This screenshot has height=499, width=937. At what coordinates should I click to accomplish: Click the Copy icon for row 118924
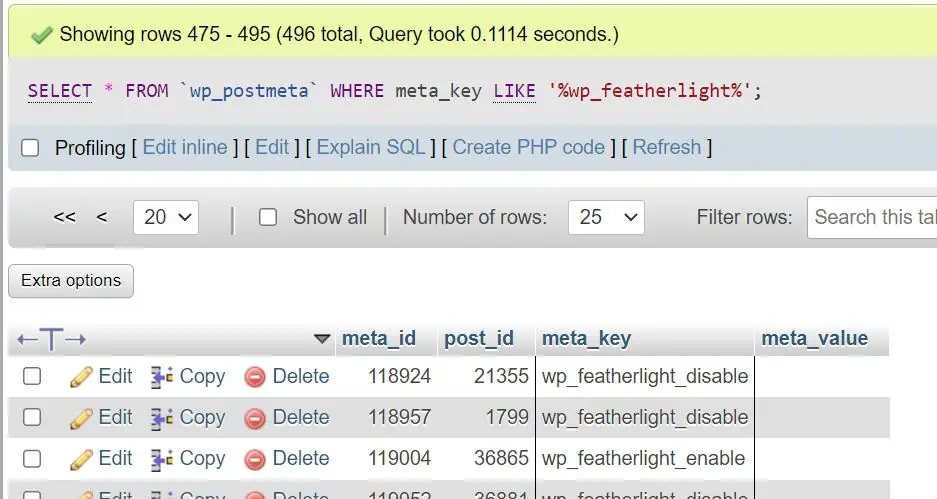[x=162, y=377]
